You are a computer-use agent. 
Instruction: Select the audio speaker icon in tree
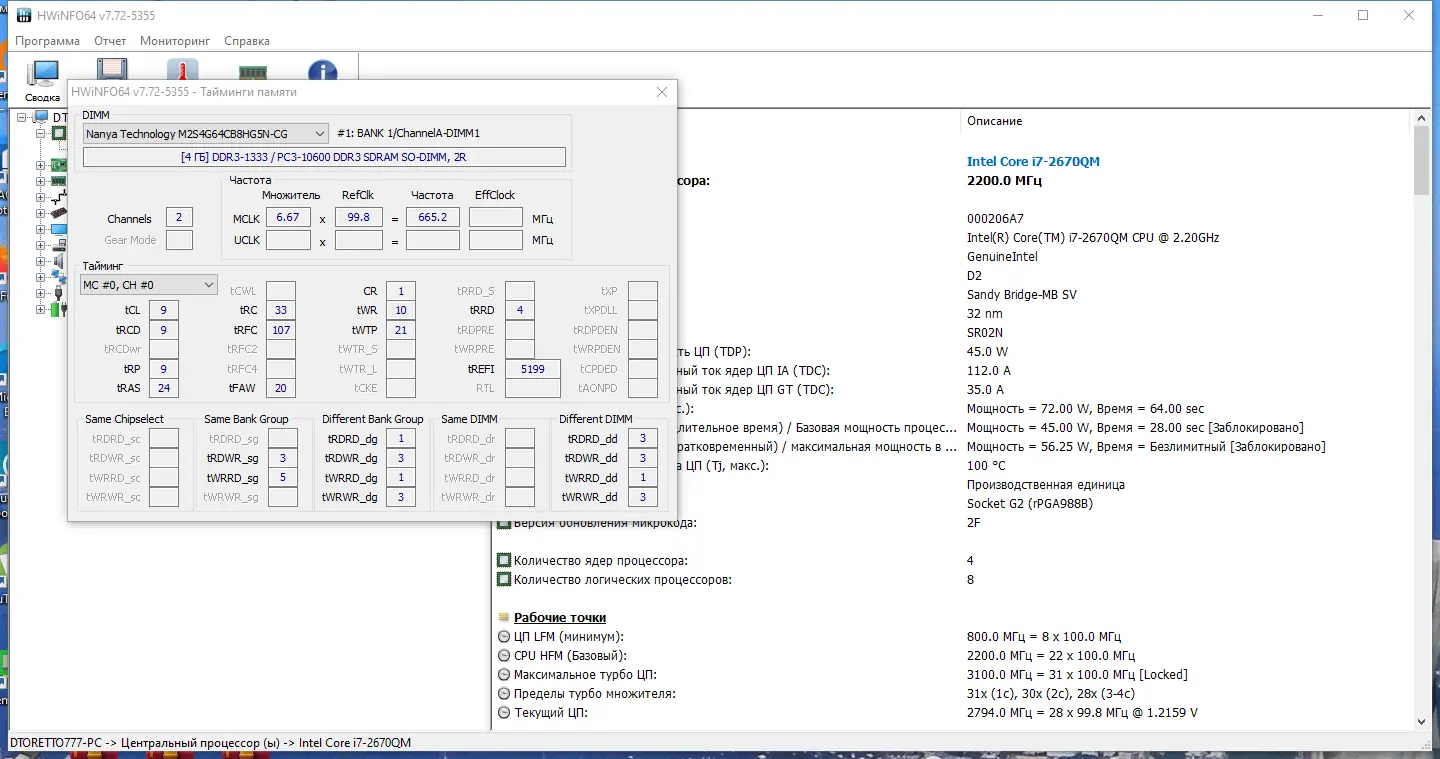click(x=59, y=261)
